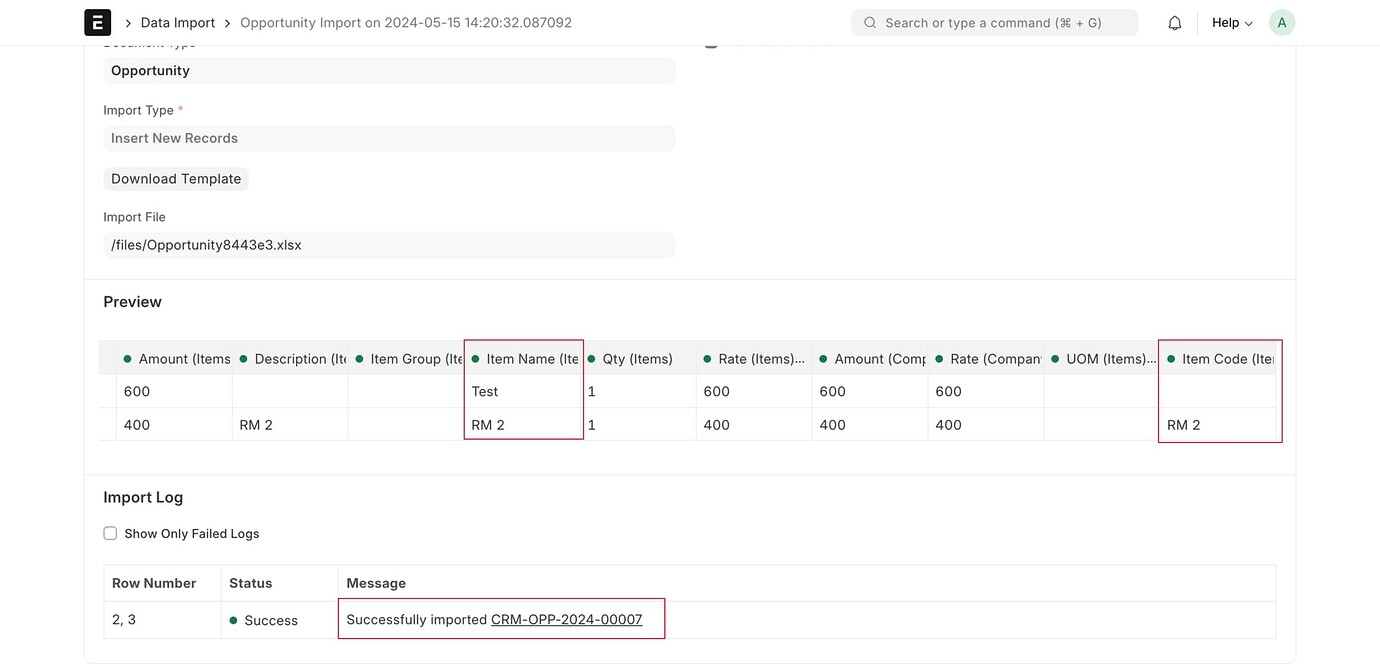
Task: Select the Amount (Items) 400 cell
Action: 174,424
